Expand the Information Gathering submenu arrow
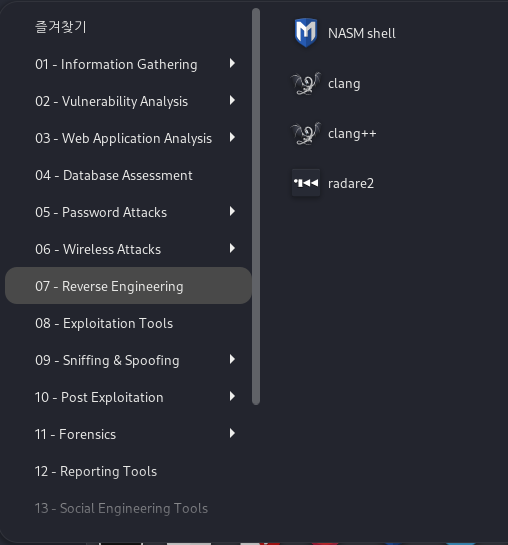 coord(232,63)
